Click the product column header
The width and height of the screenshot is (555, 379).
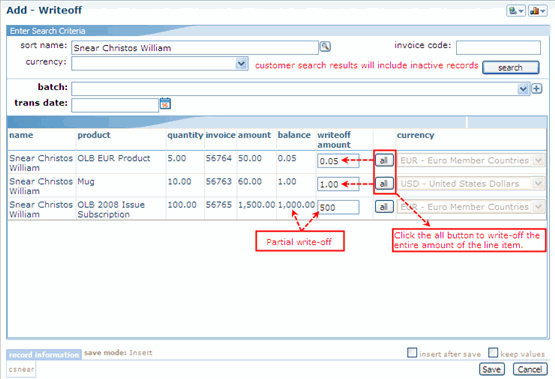(94, 135)
